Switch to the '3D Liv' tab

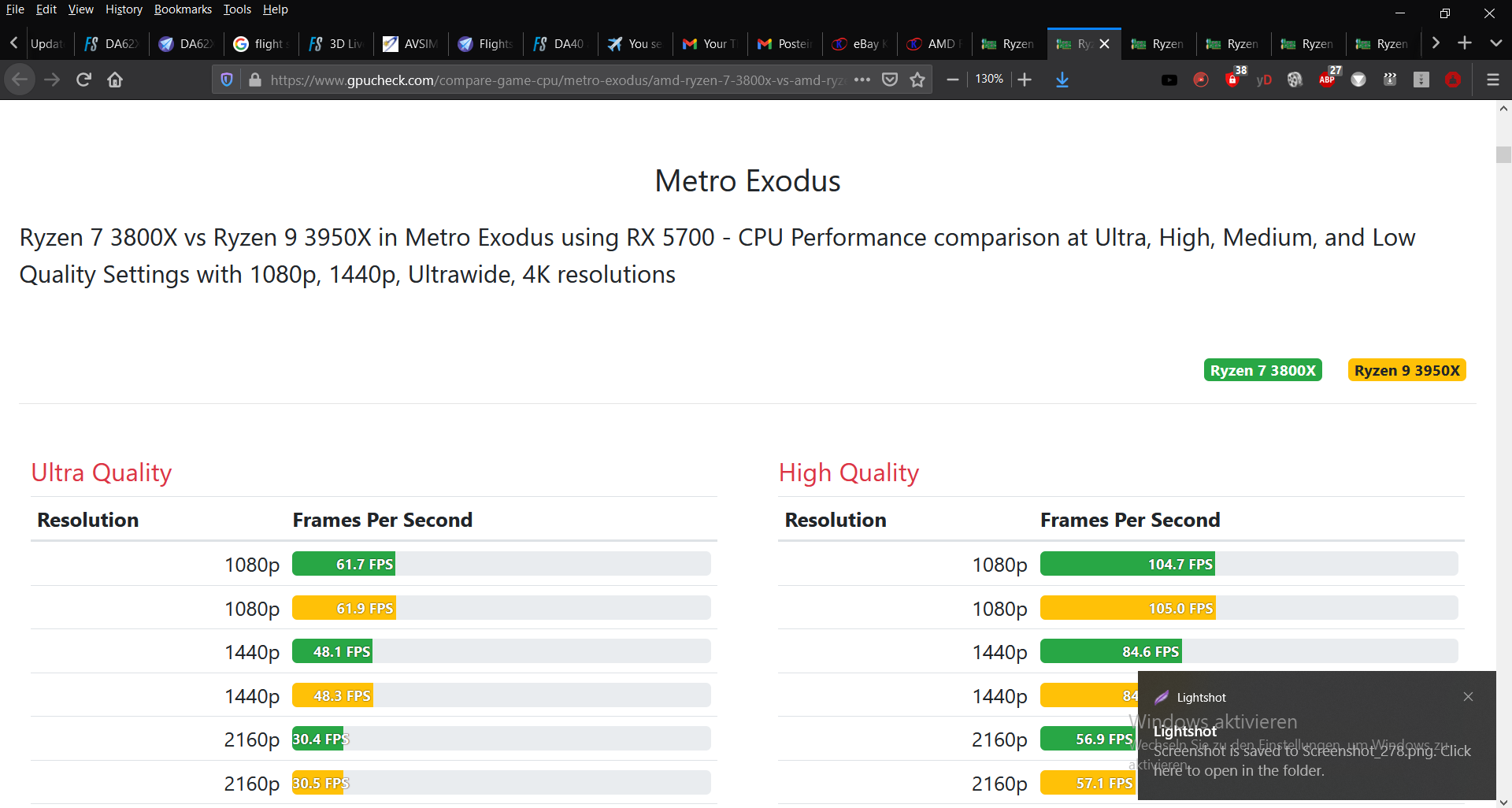click(x=335, y=44)
